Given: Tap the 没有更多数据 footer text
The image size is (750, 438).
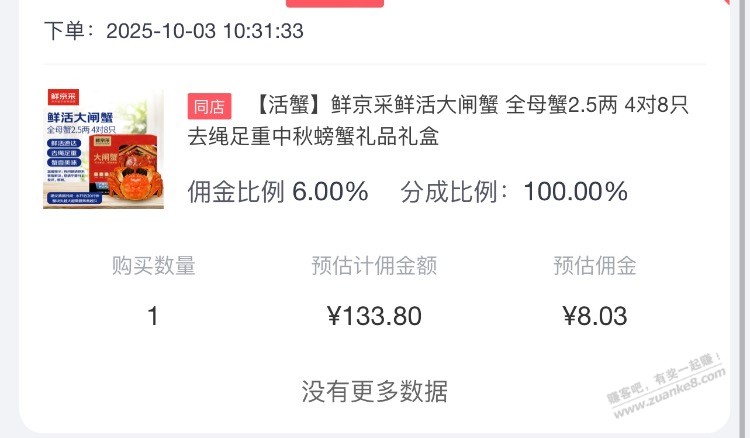Looking at the screenshot, I should pyautogui.click(x=374, y=391).
